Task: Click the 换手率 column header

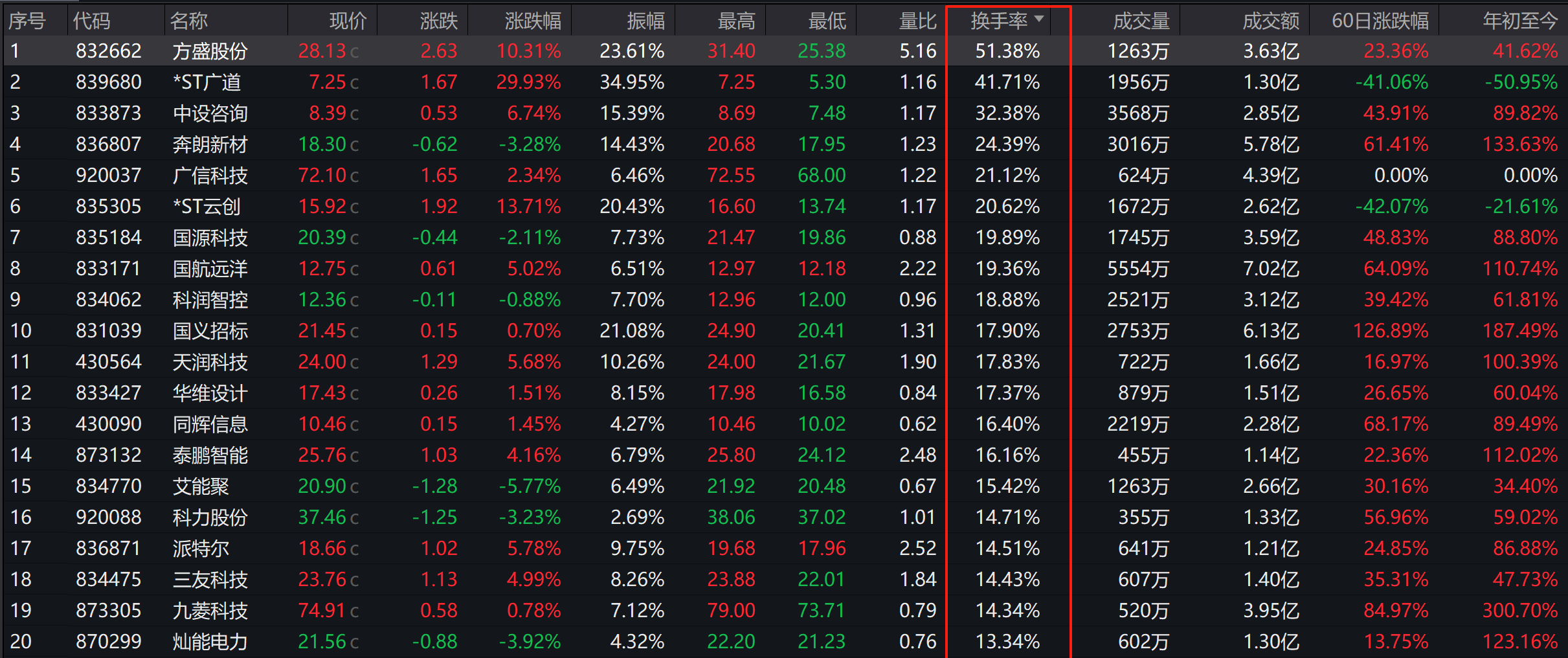Action: pos(999,21)
